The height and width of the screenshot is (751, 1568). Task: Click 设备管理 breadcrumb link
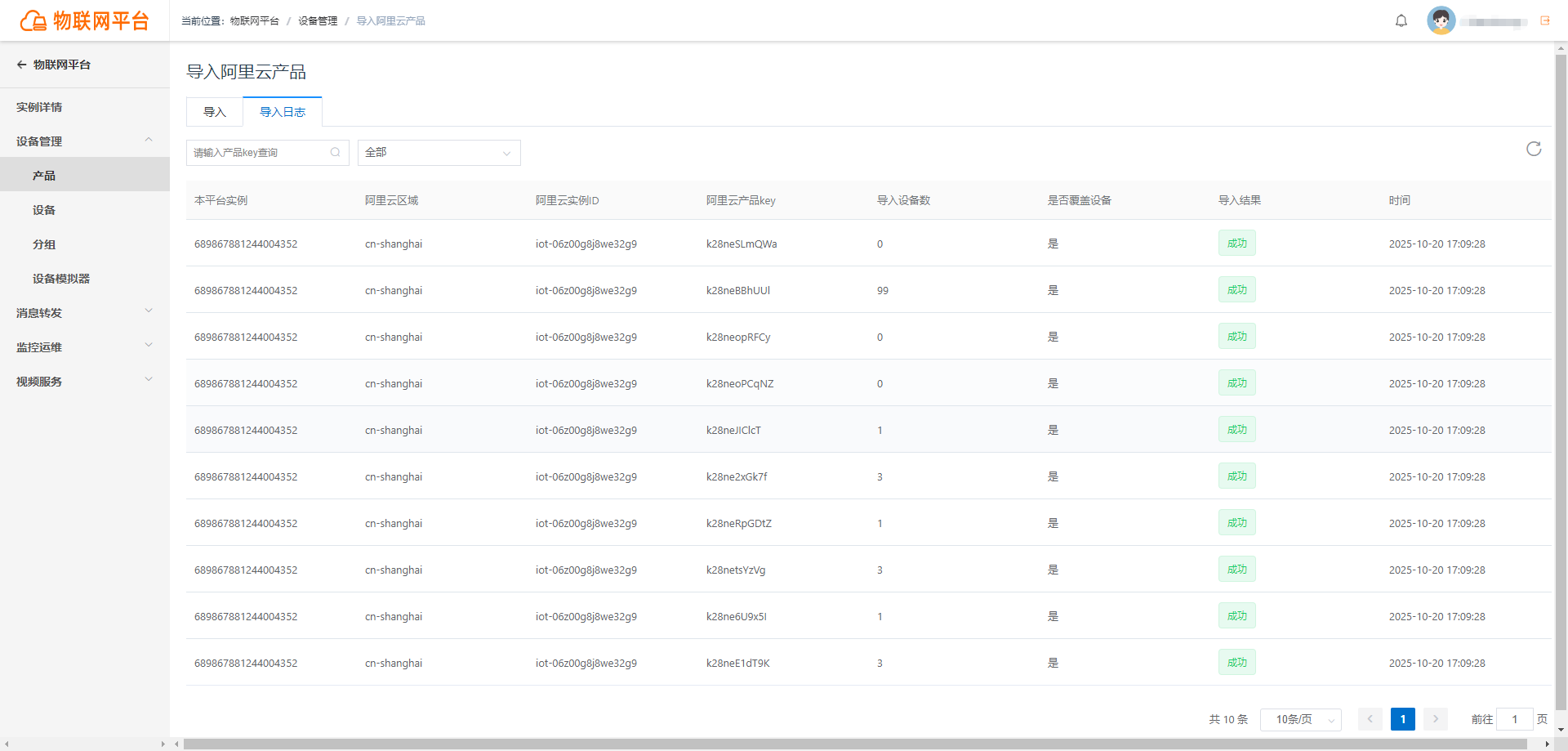pyautogui.click(x=318, y=21)
